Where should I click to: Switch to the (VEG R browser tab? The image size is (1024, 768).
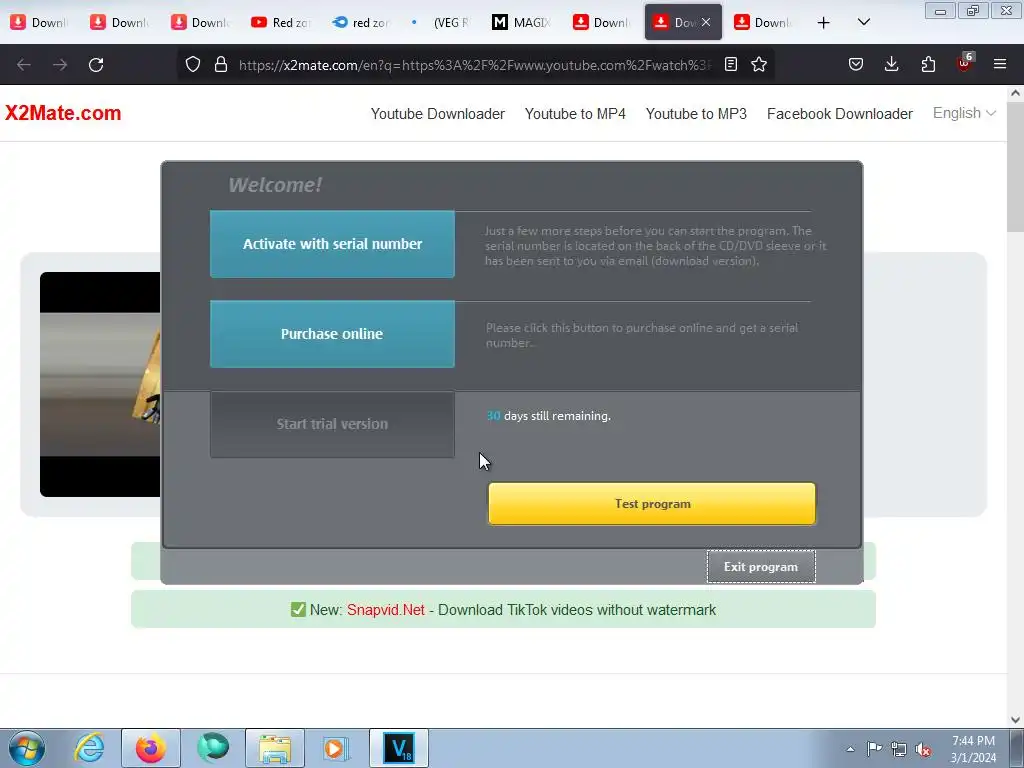441,22
